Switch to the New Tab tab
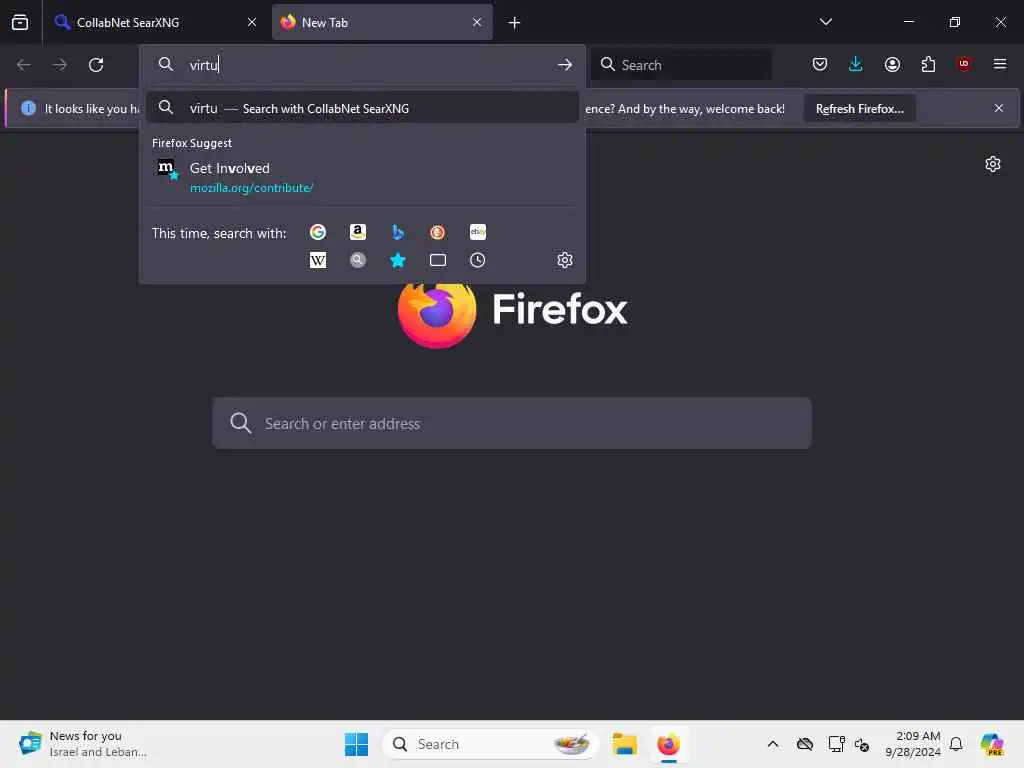Viewport: 1024px width, 768px height. click(382, 22)
